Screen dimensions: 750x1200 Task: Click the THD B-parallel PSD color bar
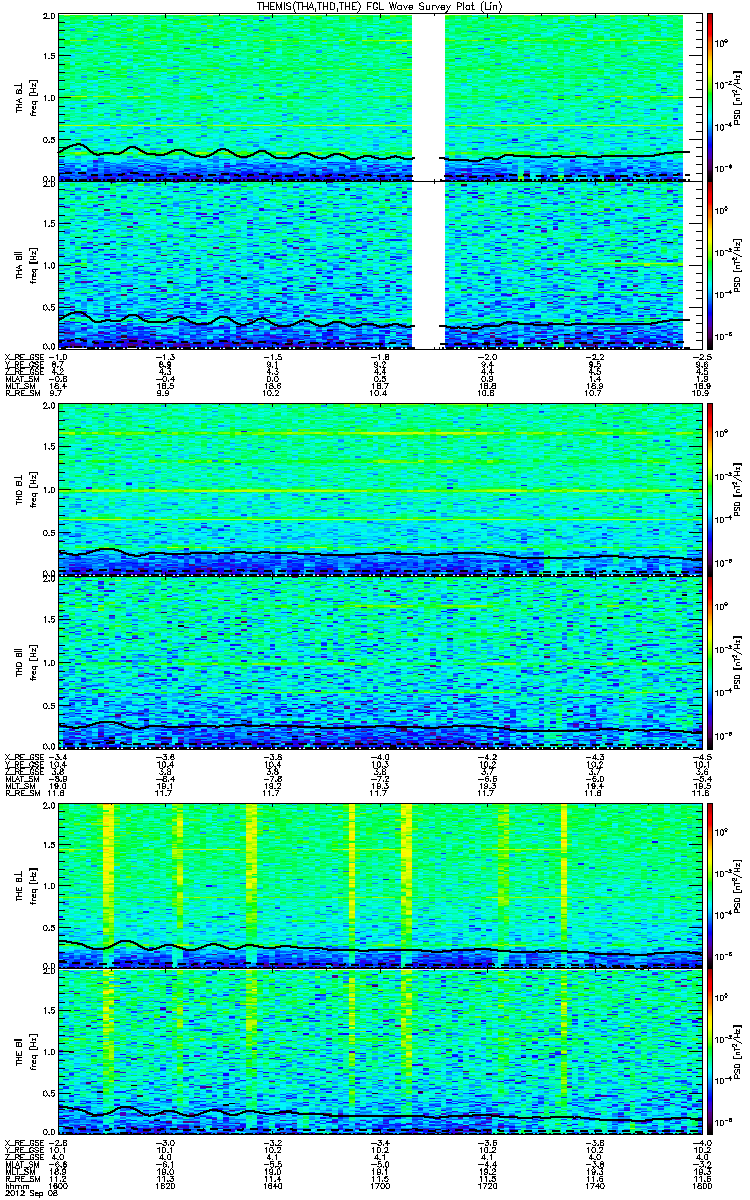pyautogui.click(x=710, y=661)
